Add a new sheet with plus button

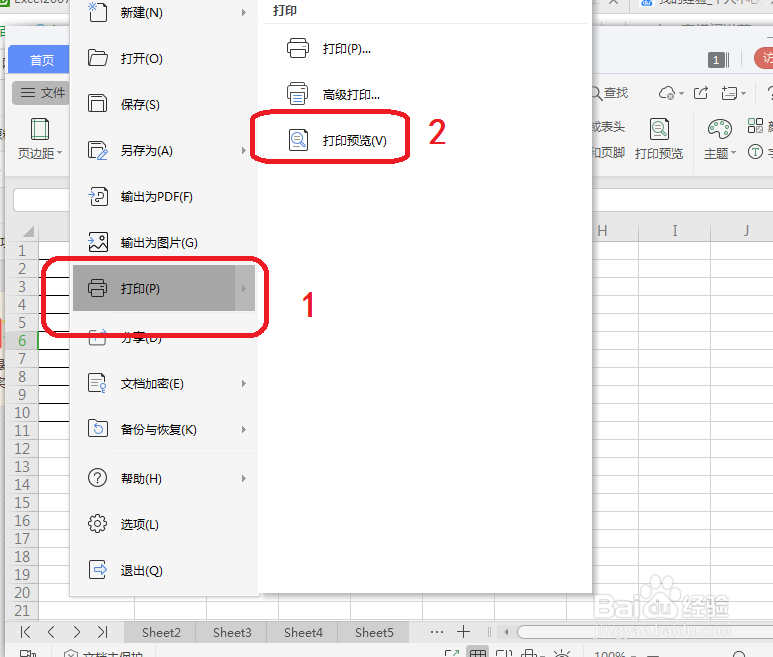tap(463, 632)
